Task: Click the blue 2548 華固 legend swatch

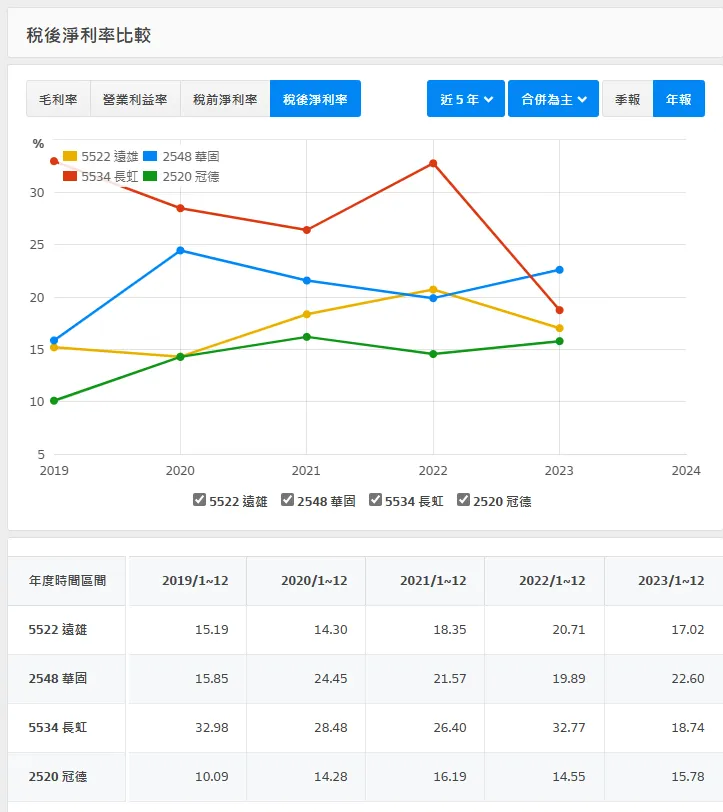Action: [x=150, y=156]
